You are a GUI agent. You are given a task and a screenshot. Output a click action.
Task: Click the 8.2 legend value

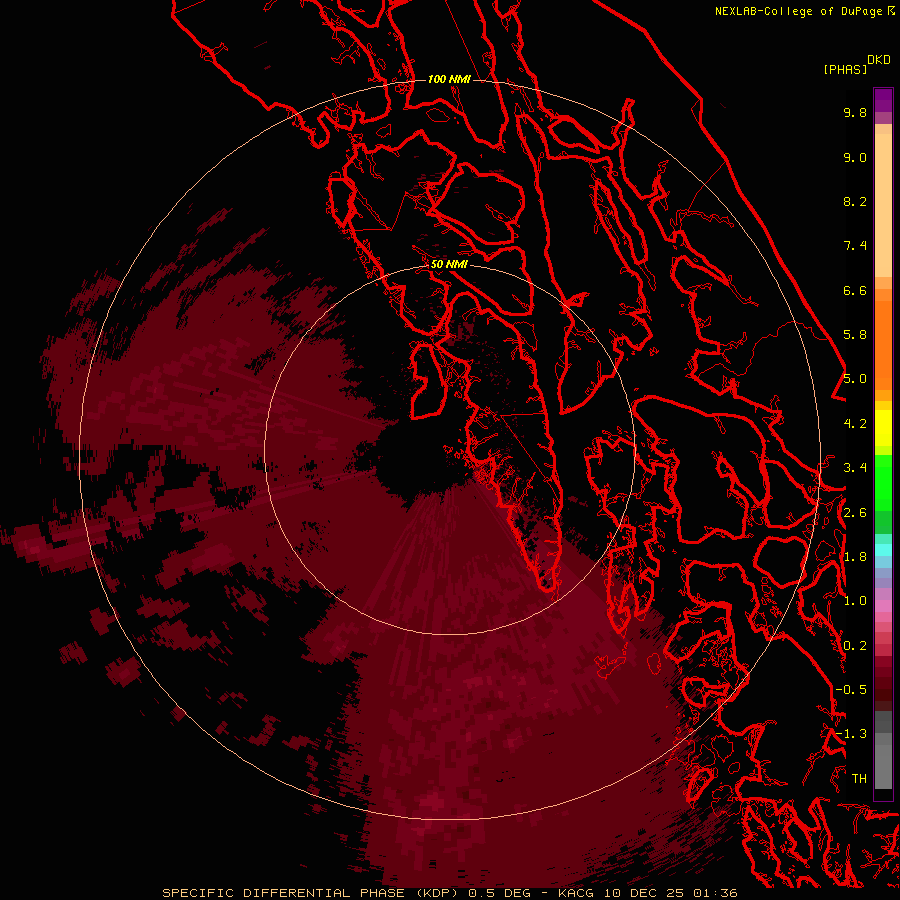click(x=855, y=201)
